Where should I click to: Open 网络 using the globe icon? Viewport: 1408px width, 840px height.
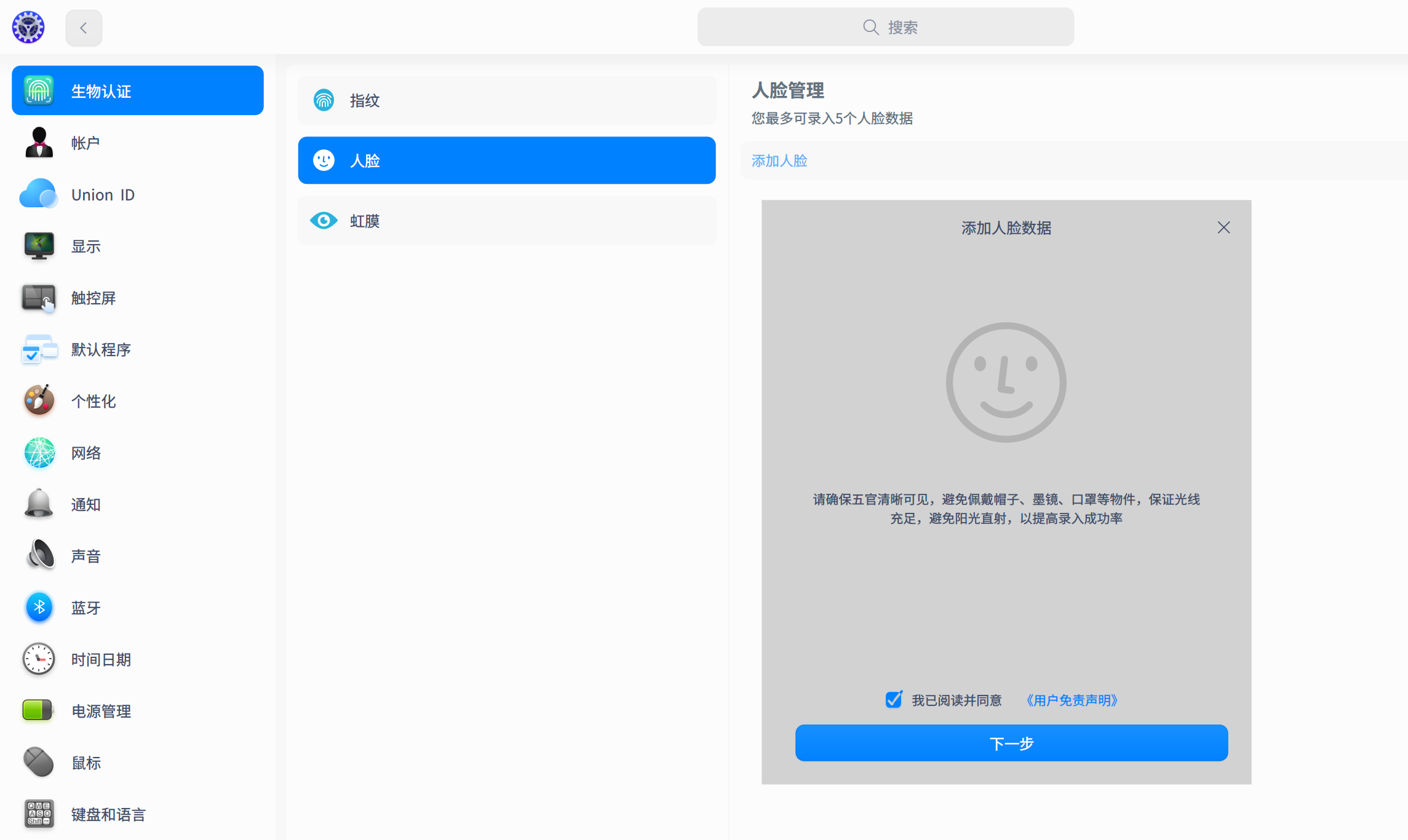(x=39, y=453)
